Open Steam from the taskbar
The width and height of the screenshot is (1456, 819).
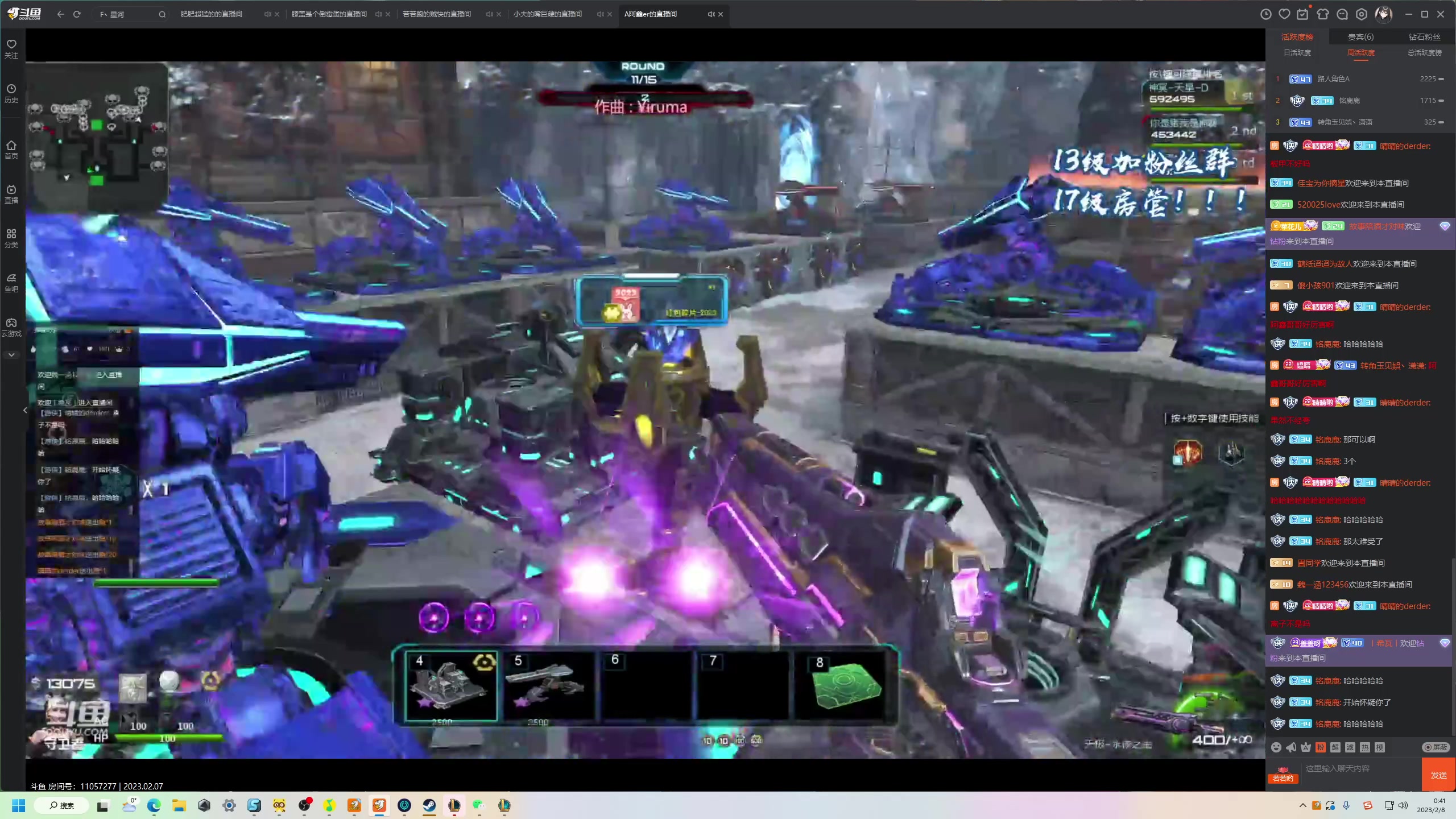pos(429,805)
